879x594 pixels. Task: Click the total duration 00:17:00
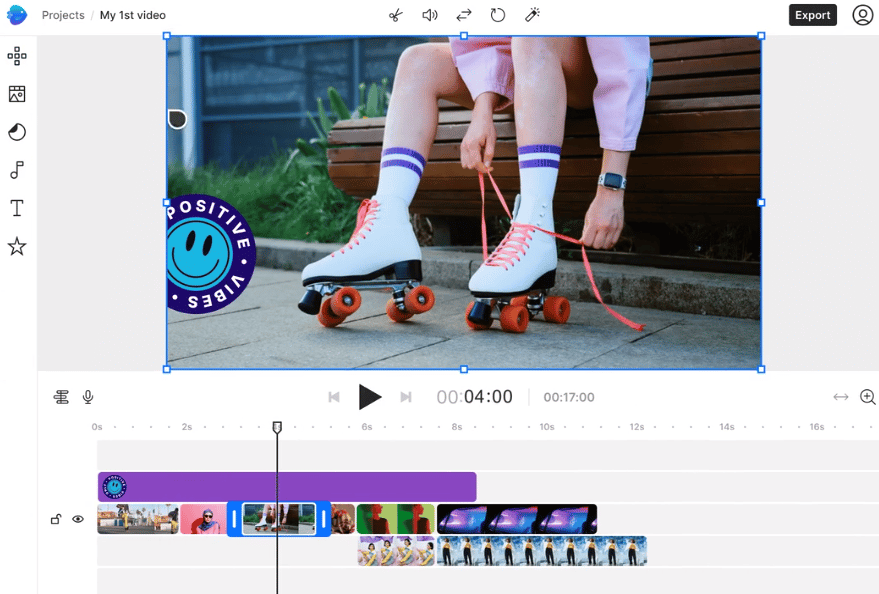[569, 397]
